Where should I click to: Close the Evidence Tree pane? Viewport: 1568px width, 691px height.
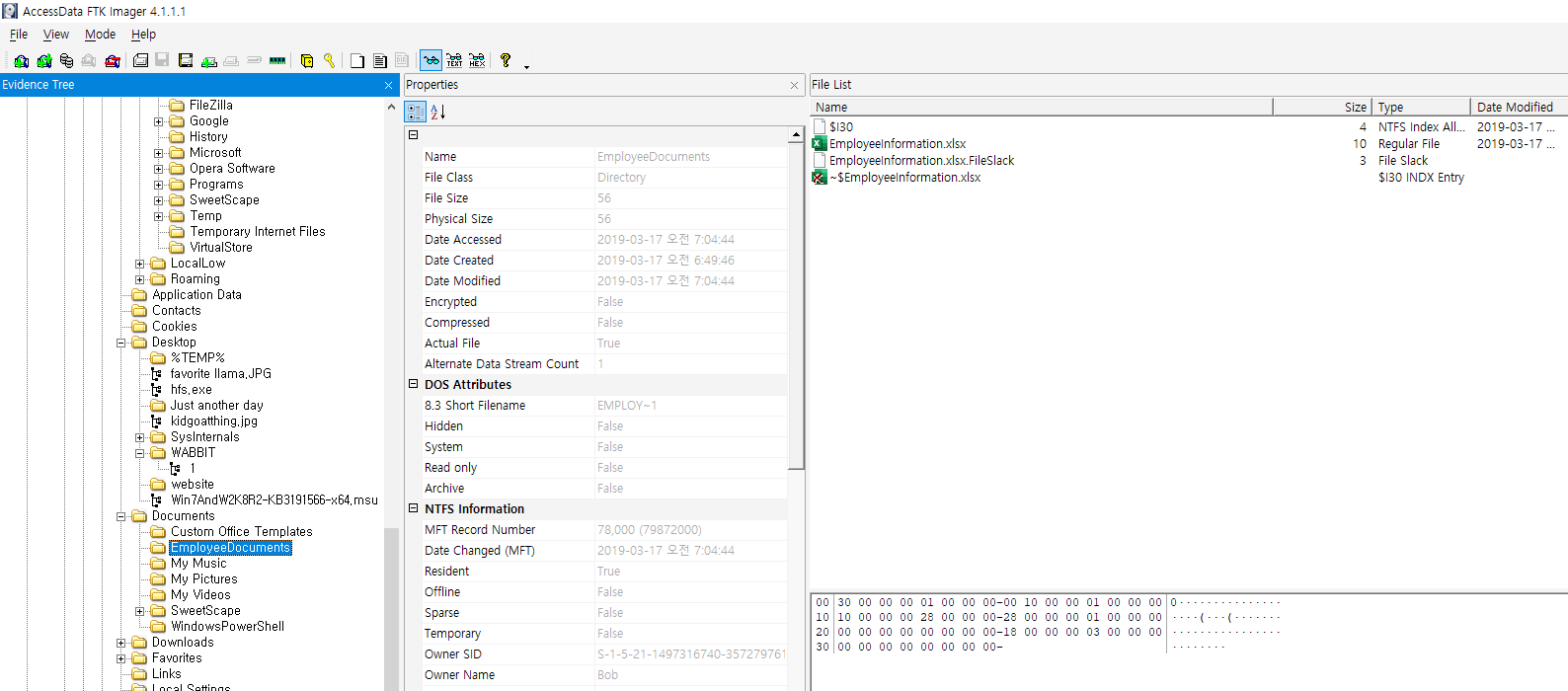coord(388,86)
